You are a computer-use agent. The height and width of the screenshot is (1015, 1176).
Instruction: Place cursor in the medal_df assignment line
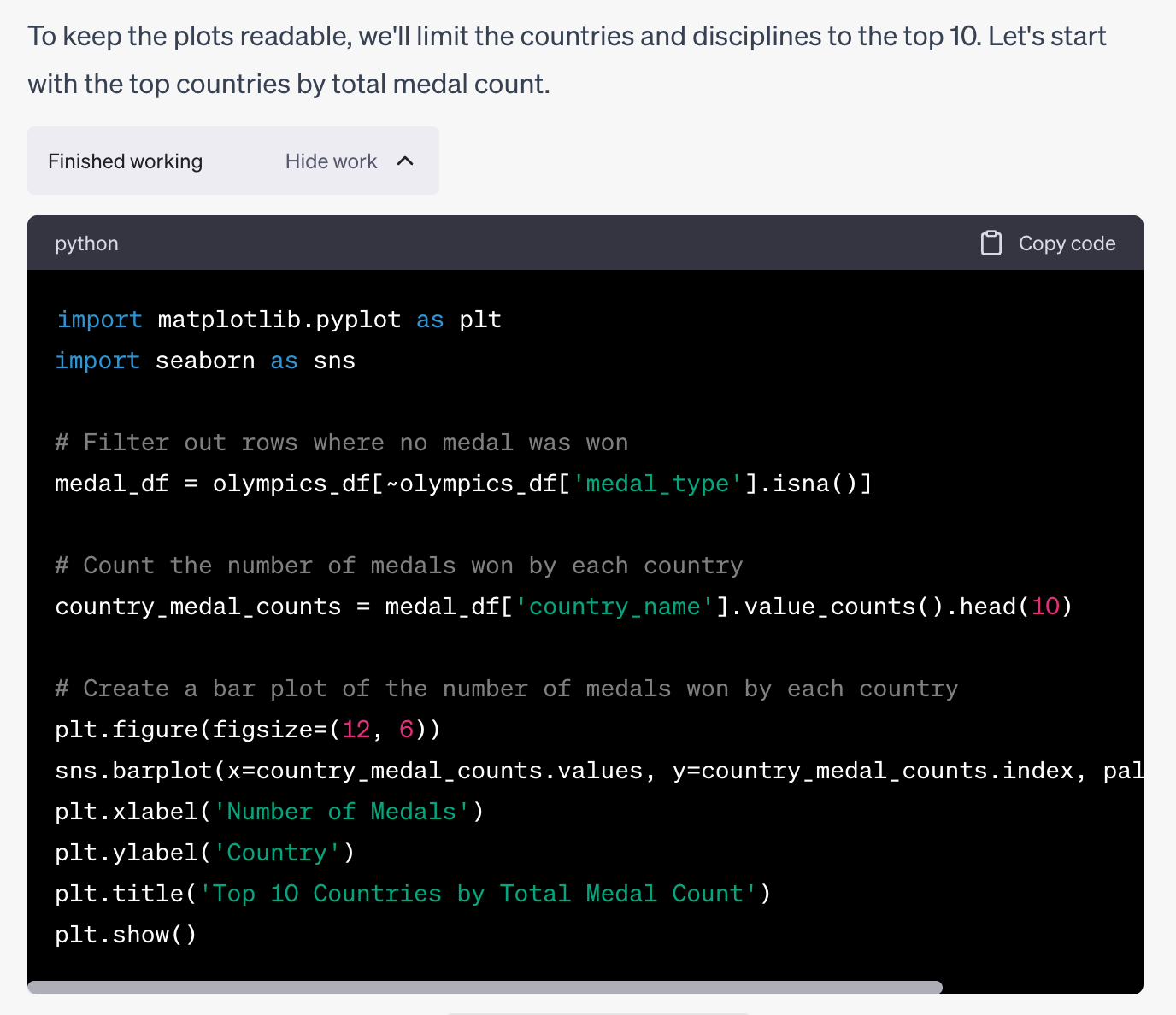462,484
